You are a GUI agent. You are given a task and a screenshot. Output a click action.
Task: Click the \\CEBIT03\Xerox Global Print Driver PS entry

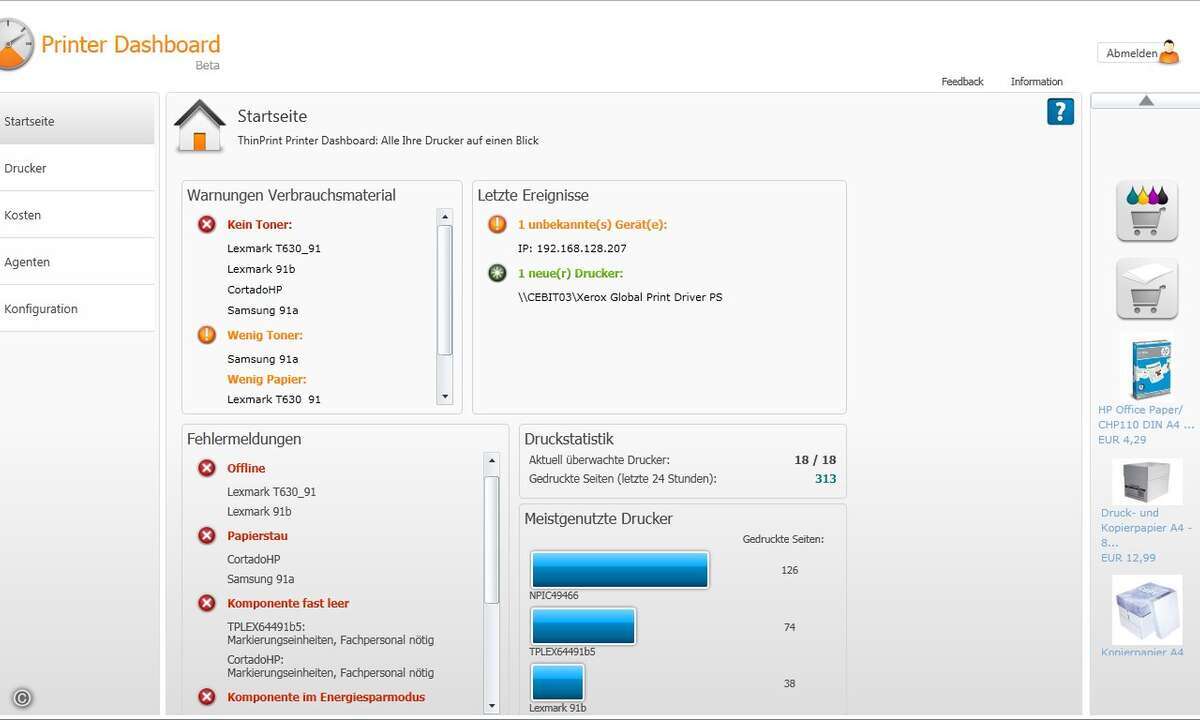[620, 297]
